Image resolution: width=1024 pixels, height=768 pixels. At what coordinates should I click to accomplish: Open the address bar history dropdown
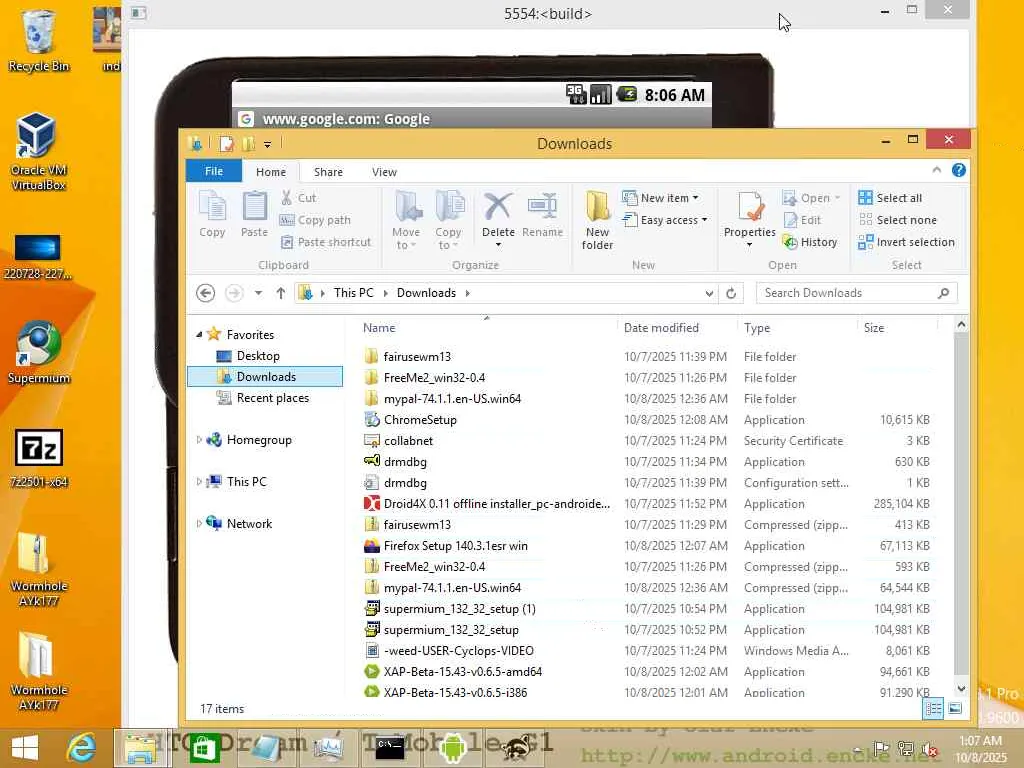[709, 294]
